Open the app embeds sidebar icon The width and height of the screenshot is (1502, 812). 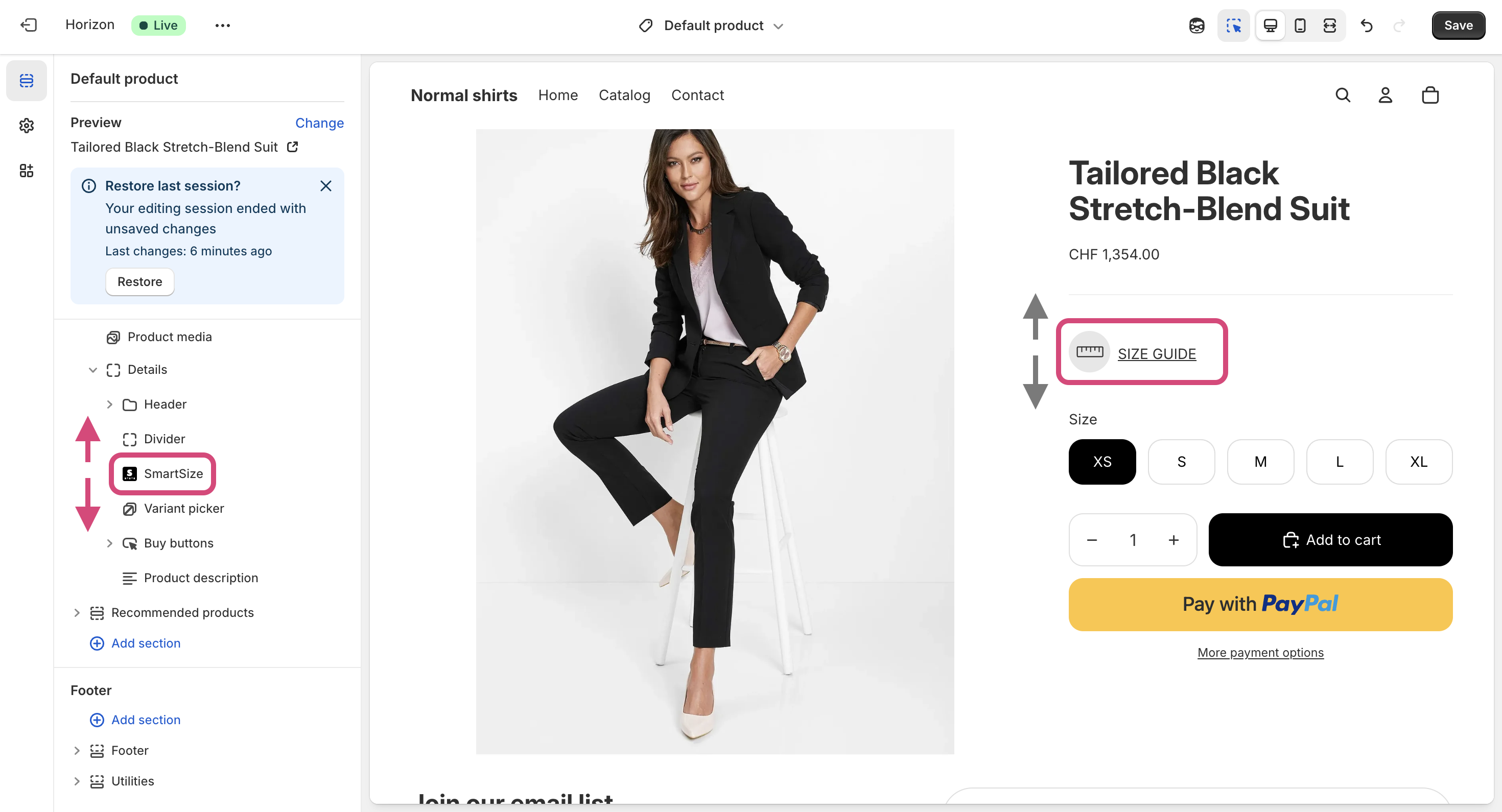(26, 170)
